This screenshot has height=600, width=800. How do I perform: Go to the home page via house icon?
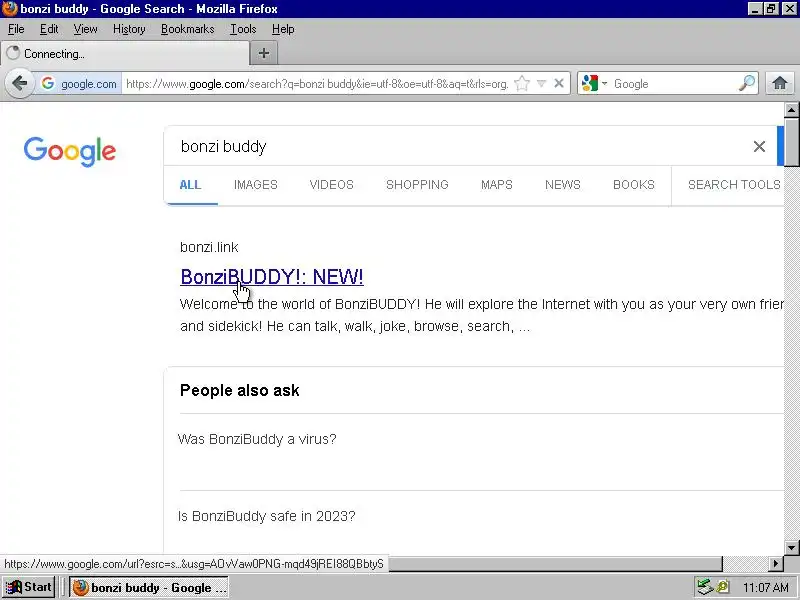tap(780, 83)
